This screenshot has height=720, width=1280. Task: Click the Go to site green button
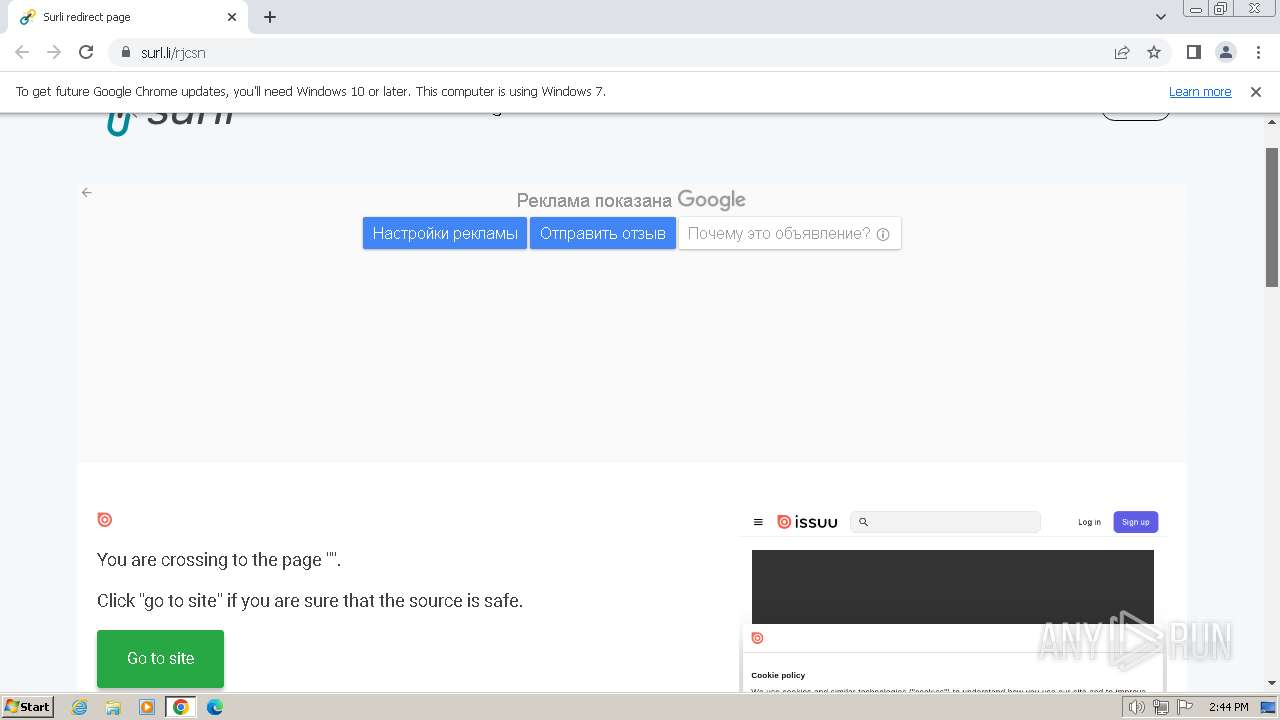160,658
